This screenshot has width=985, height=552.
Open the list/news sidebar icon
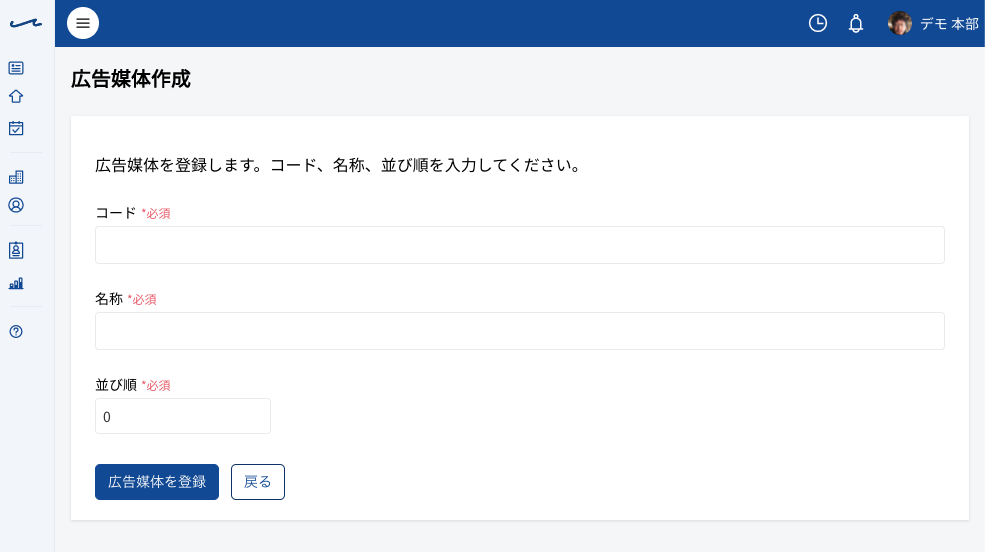(x=16, y=68)
